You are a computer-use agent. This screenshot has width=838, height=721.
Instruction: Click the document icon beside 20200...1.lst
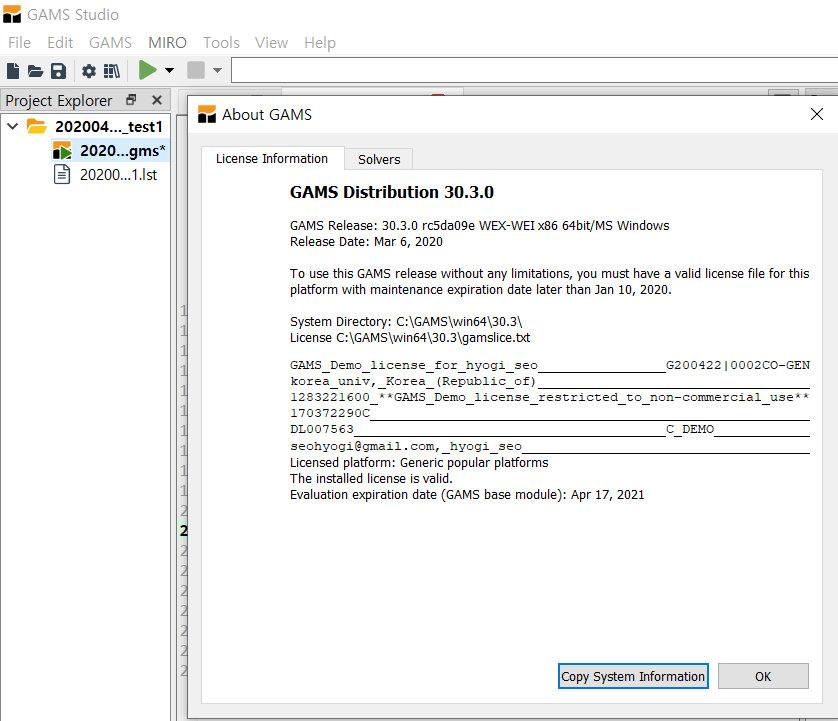[x=62, y=174]
